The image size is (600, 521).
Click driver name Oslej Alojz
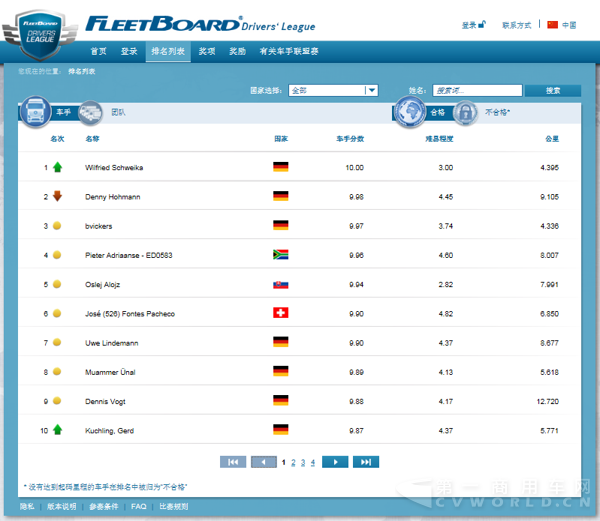pyautogui.click(x=103, y=285)
